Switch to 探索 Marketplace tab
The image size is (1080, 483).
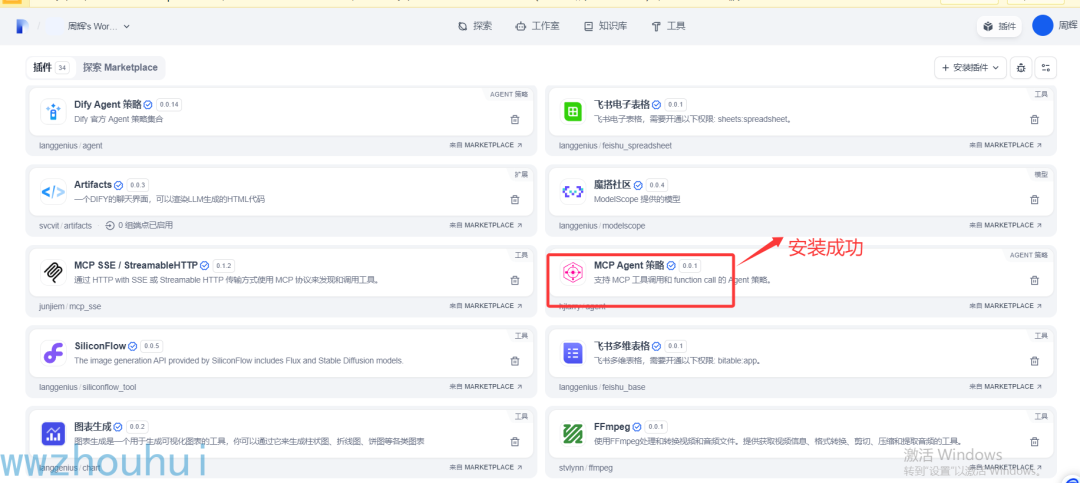tap(120, 68)
